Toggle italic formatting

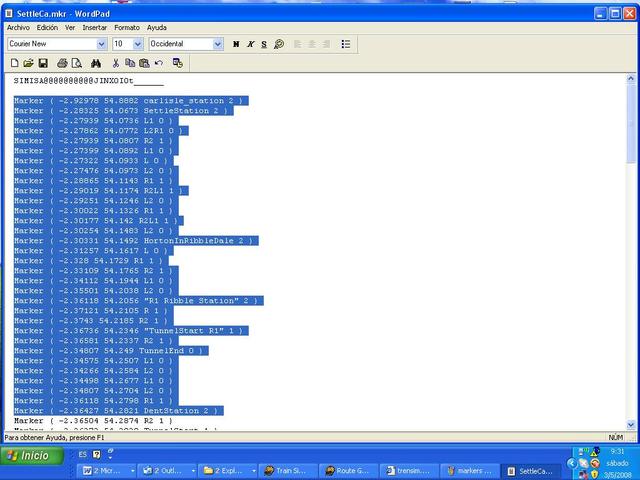(250, 44)
